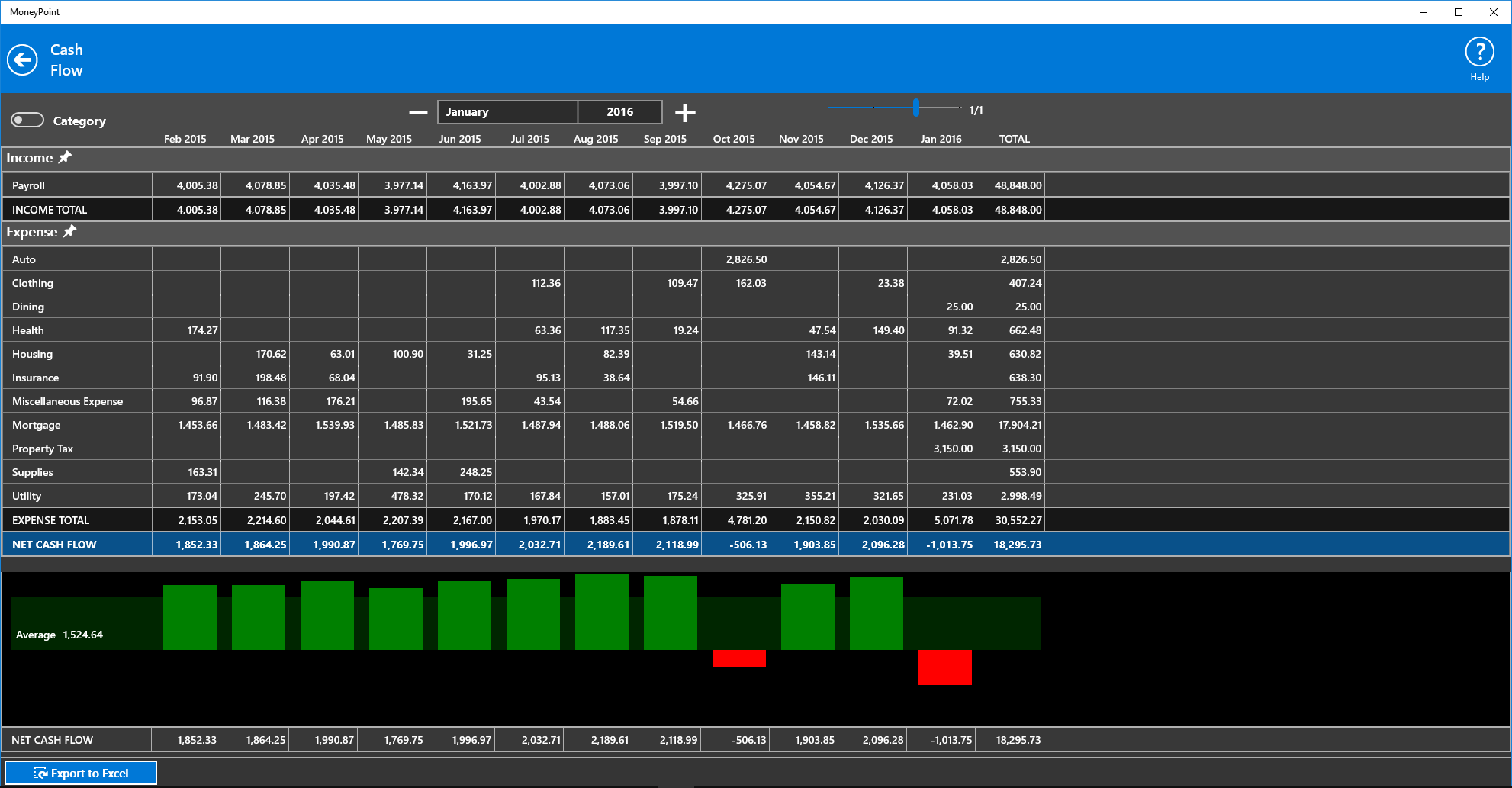Screen dimensions: 1512x788
Task: Enable the Category grouping toggle
Action: pyautogui.click(x=26, y=120)
